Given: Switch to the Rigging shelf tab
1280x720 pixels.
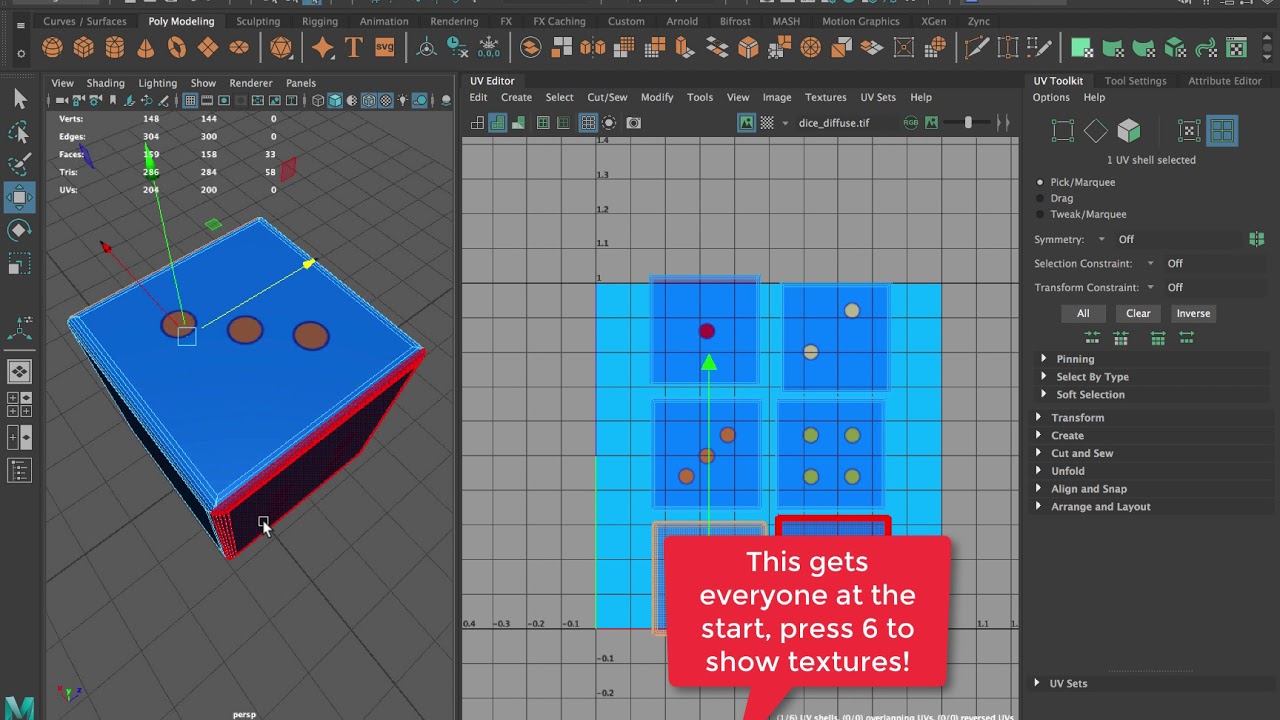Looking at the screenshot, I should click(320, 21).
